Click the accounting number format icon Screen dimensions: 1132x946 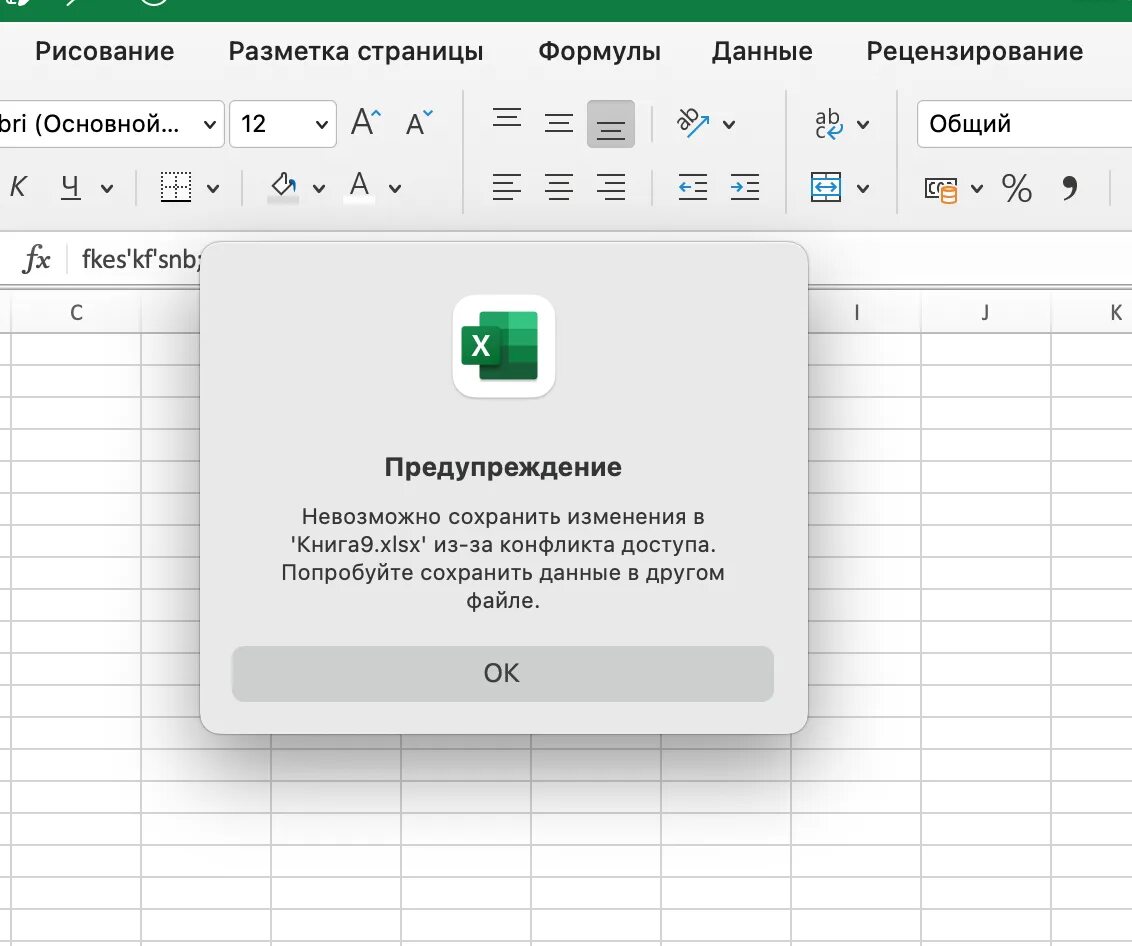tap(941, 189)
